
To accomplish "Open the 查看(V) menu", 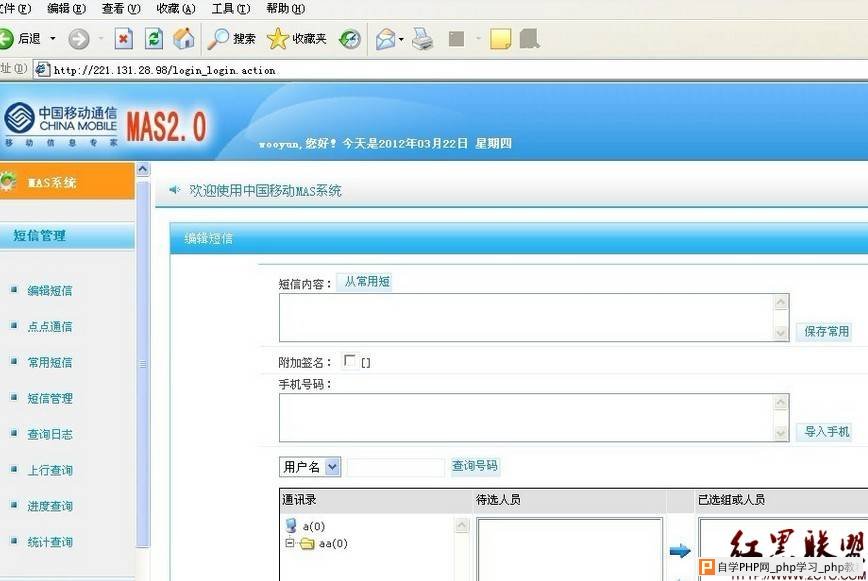I will click(121, 8).
